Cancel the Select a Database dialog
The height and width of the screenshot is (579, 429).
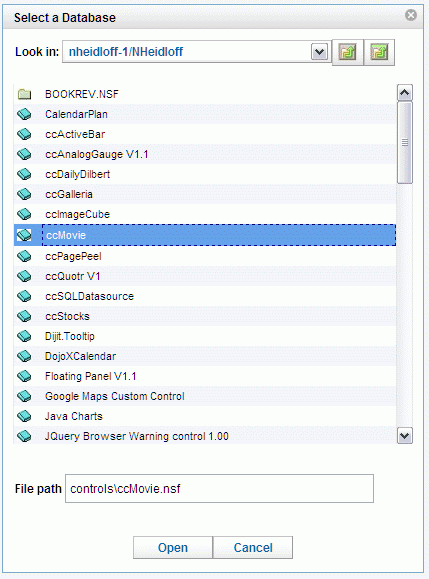(253, 548)
